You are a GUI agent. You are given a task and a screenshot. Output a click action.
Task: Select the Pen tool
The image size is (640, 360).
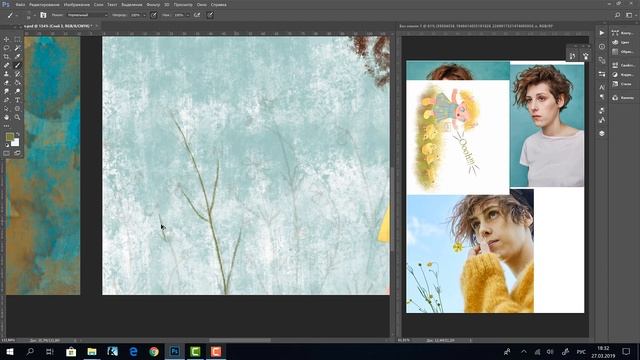point(6,100)
